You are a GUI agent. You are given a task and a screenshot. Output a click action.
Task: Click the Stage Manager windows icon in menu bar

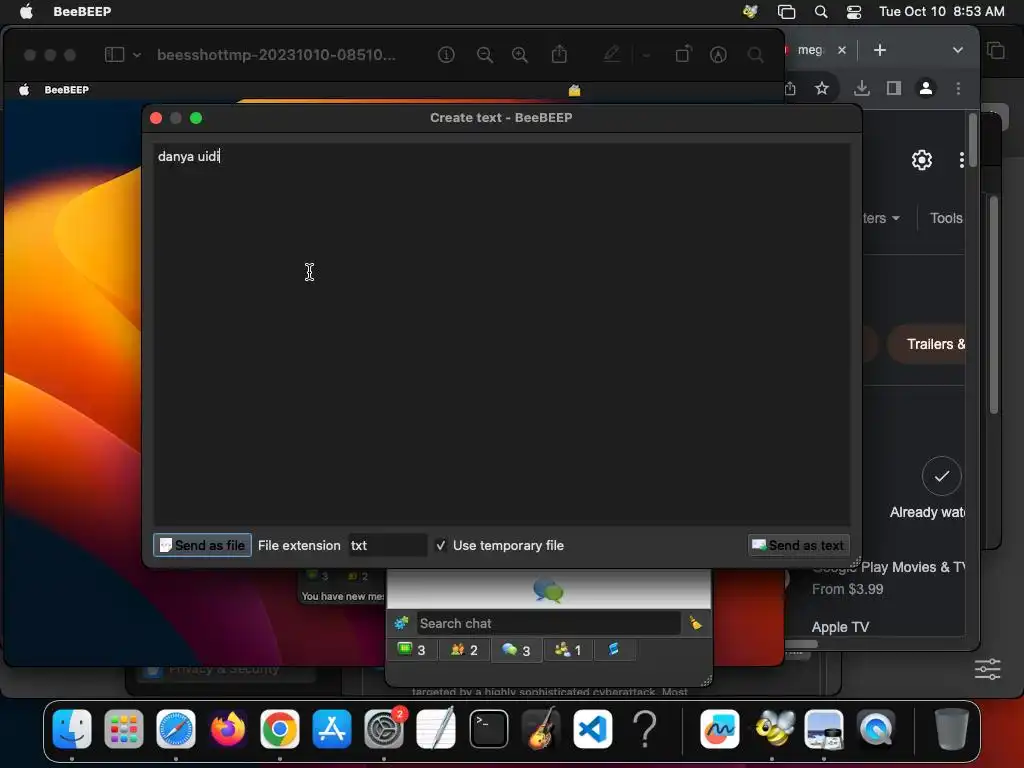click(x=786, y=11)
